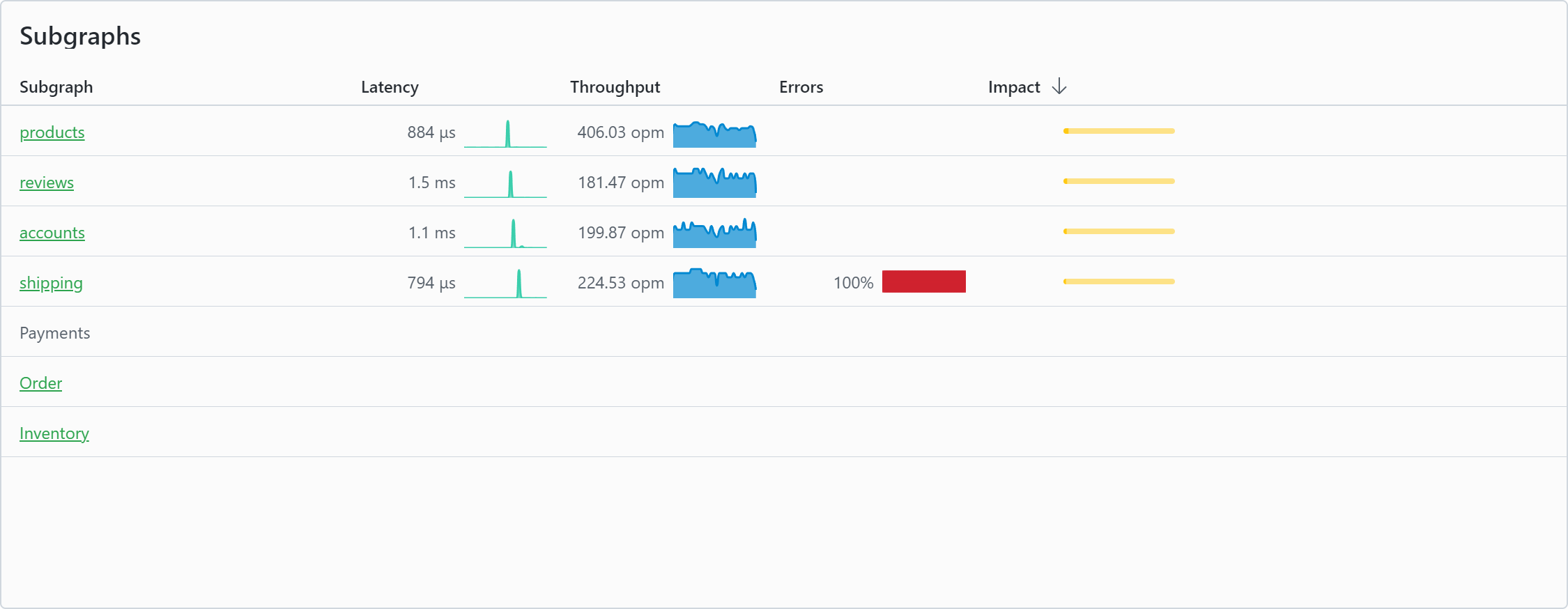The image size is (1568, 609).
Task: Sort table by Latency column header
Action: pos(390,87)
